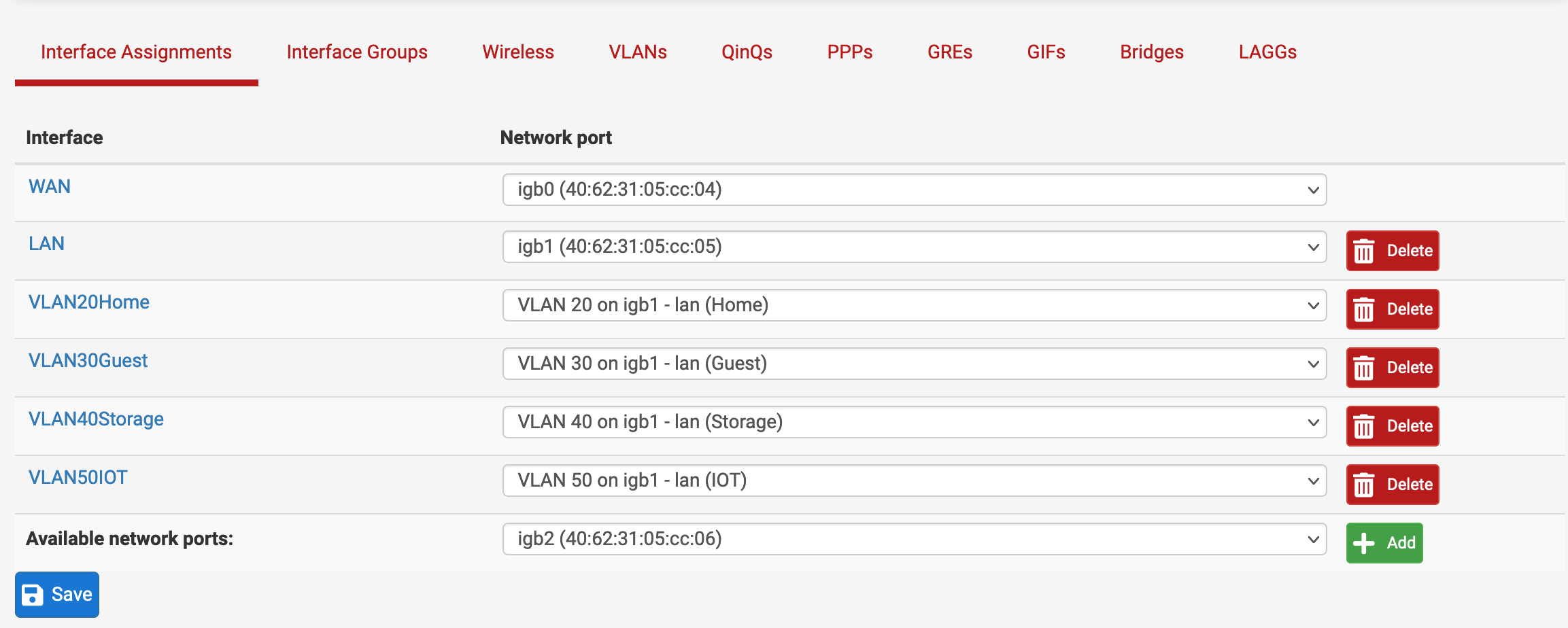Select the Wireless tab
1568x628 pixels.
tap(518, 52)
